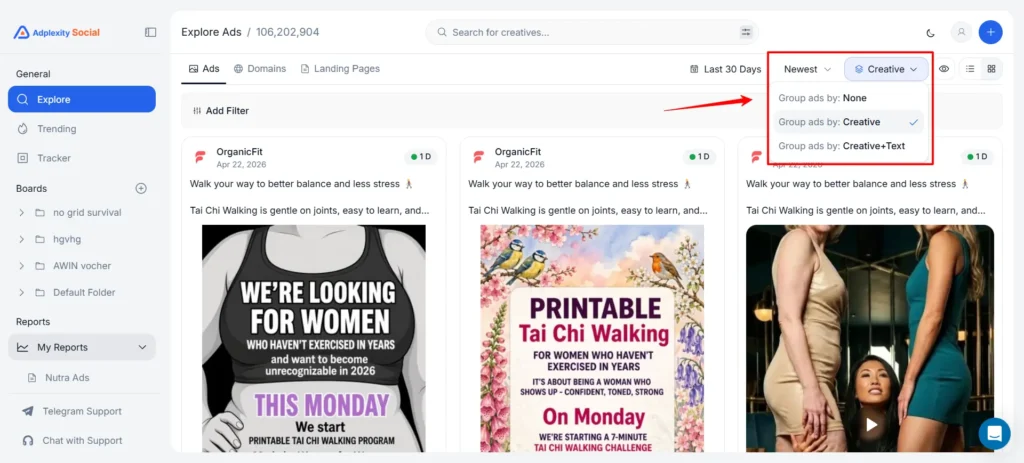Click second card's OrganicFit logo

[478, 157]
